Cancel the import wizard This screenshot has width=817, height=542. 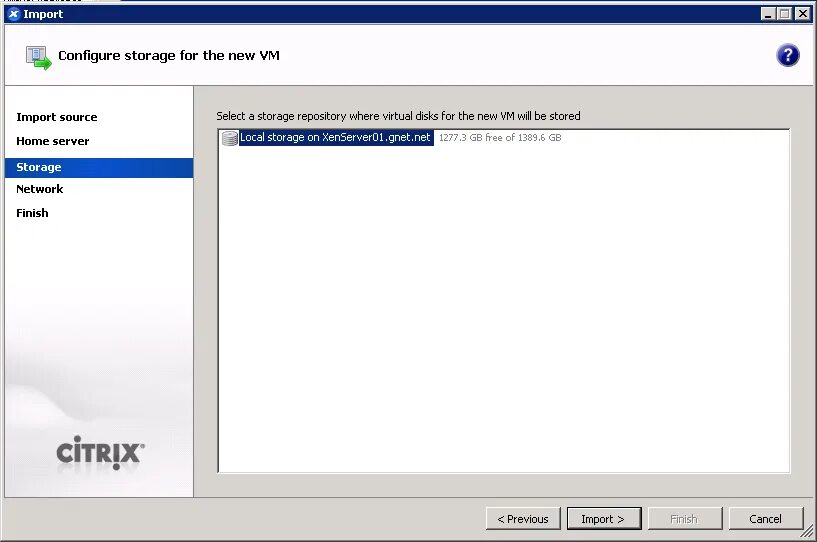click(766, 519)
